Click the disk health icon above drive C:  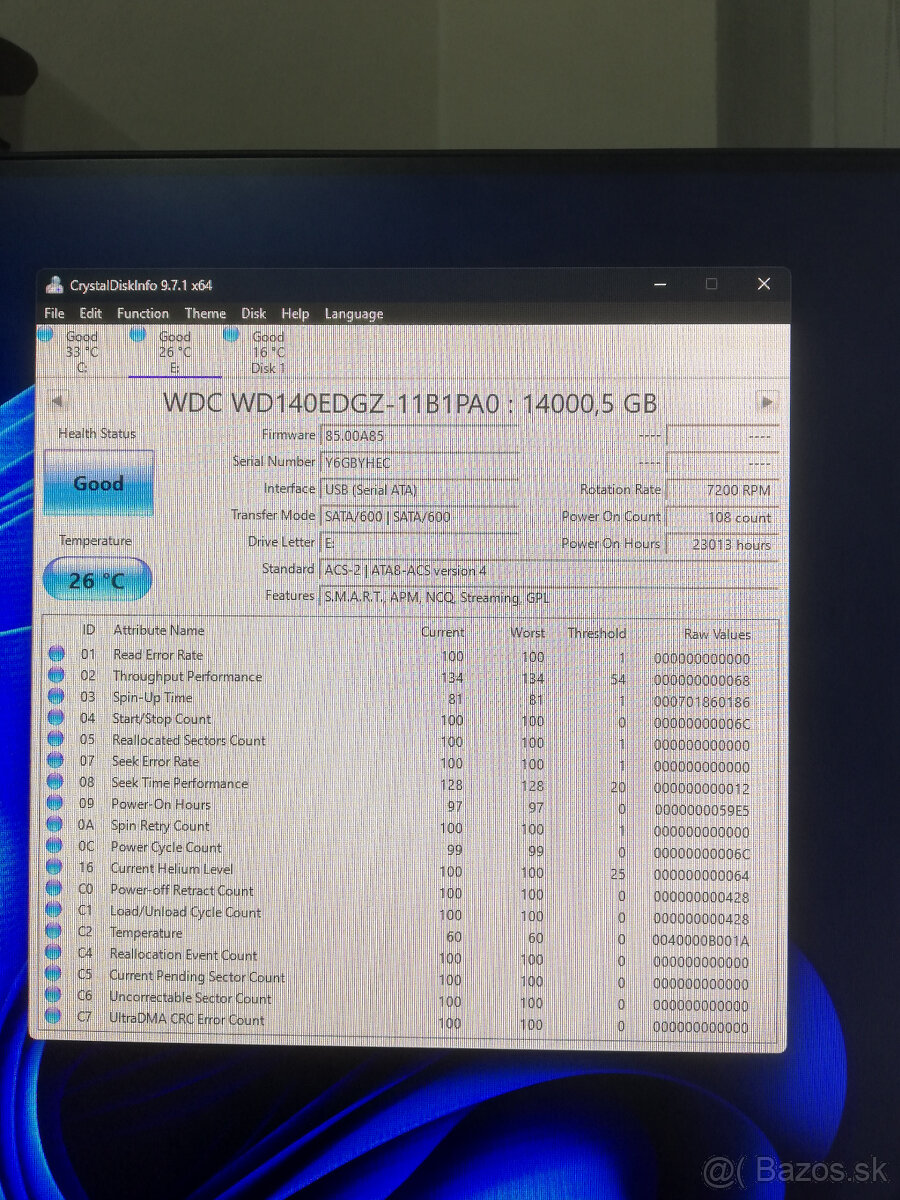point(45,336)
